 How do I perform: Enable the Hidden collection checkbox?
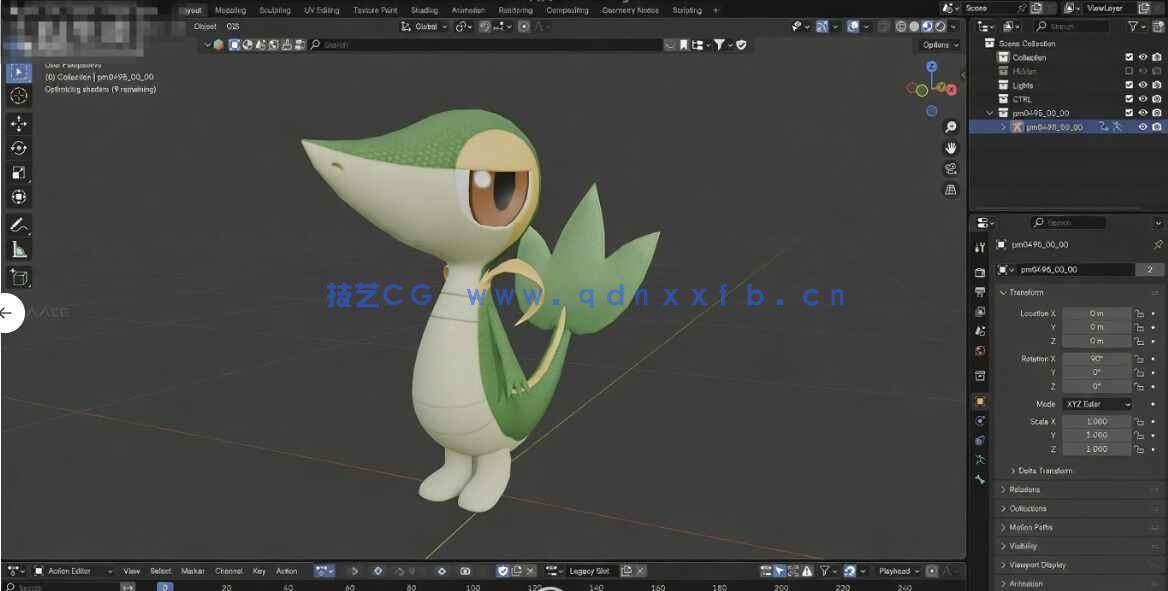(x=1128, y=70)
